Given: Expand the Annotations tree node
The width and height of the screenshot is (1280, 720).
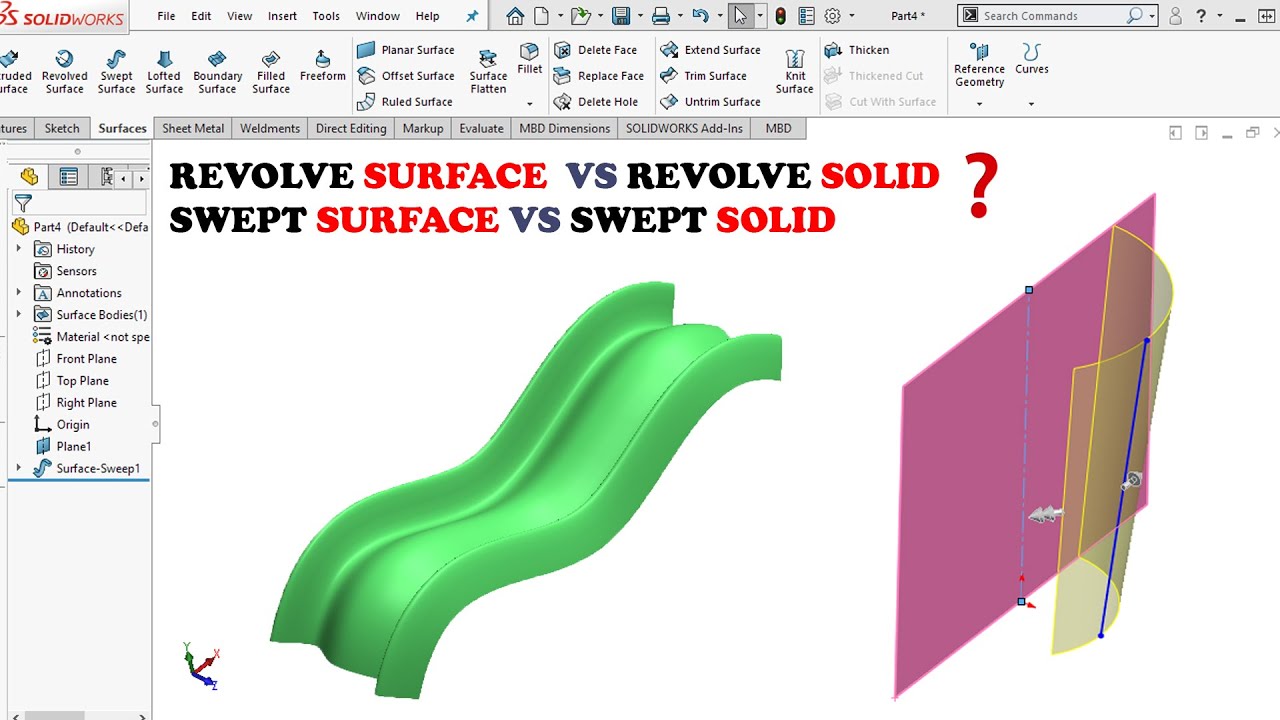Looking at the screenshot, I should tap(18, 293).
